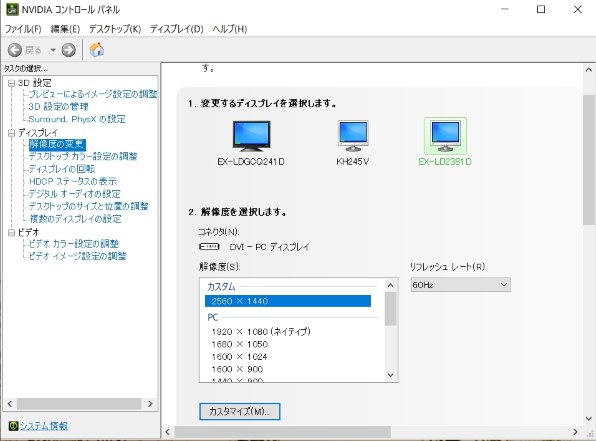
Task: Click main panel horizontal scroll left arrow
Action: coord(168,432)
